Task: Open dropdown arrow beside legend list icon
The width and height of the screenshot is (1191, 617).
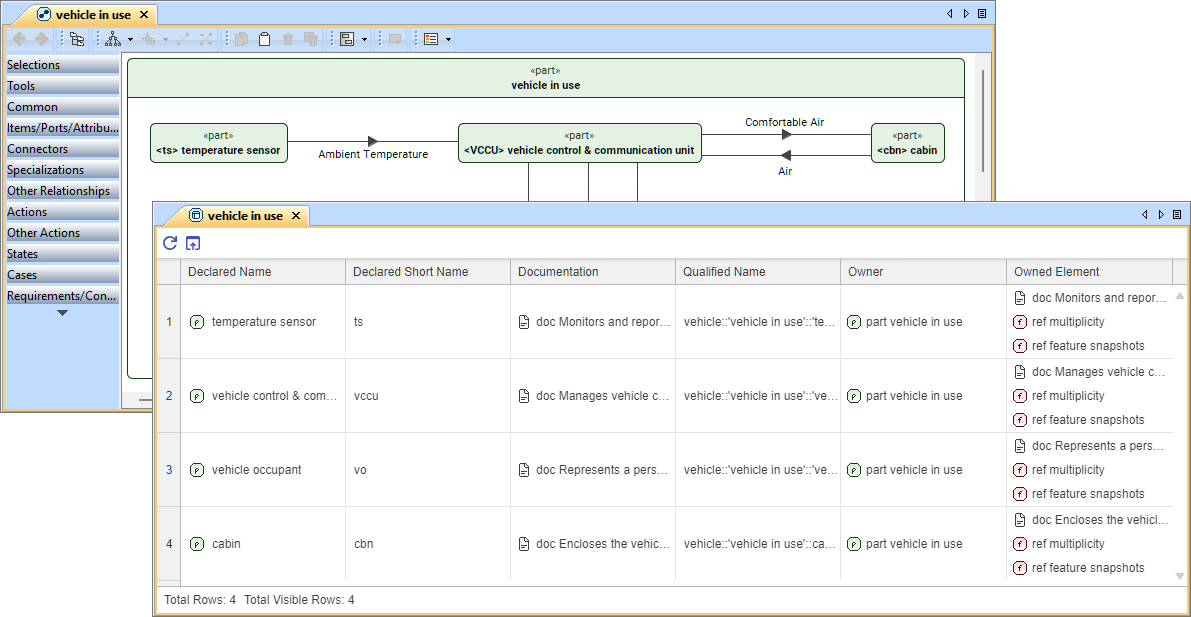Action: 448,40
